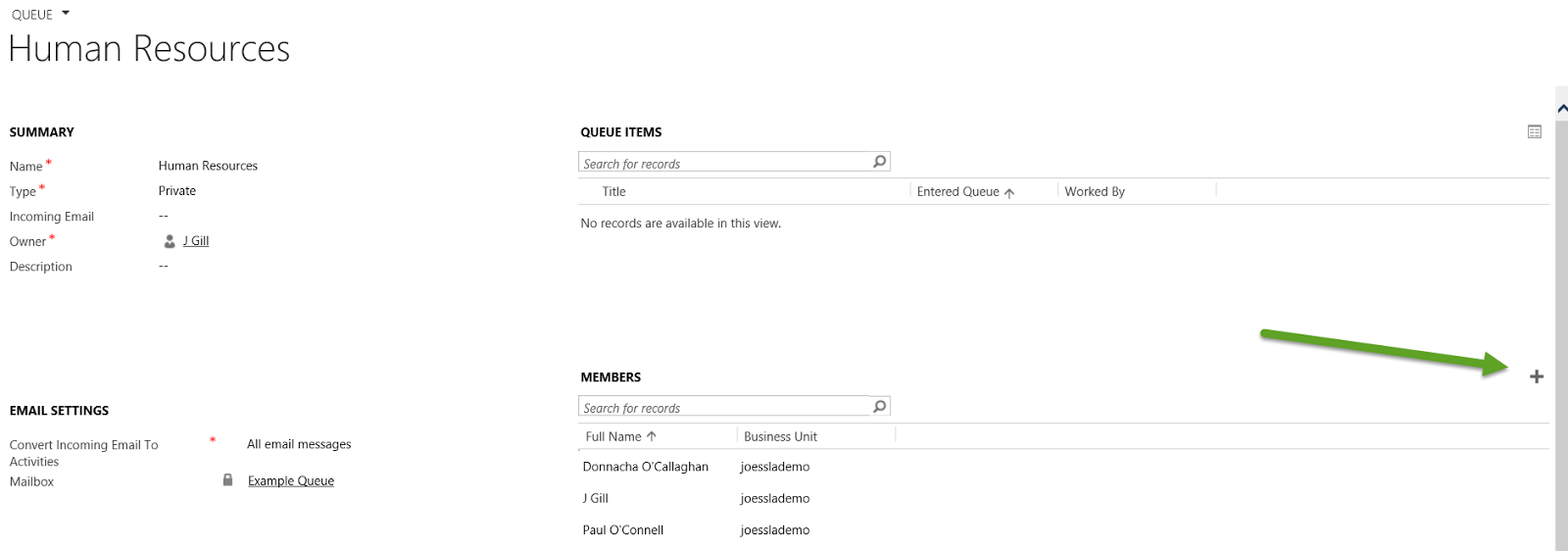Open the J Gill owner link
This screenshot has width=1568, height=551.
[x=196, y=241]
